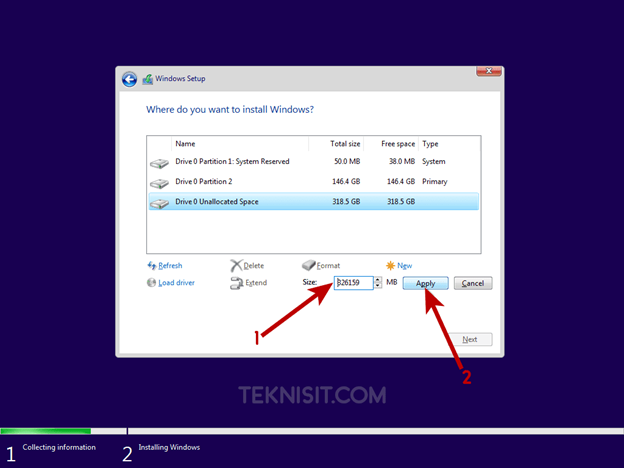Click the Windows Setup title icon
The height and width of the screenshot is (468, 624).
click(148, 79)
